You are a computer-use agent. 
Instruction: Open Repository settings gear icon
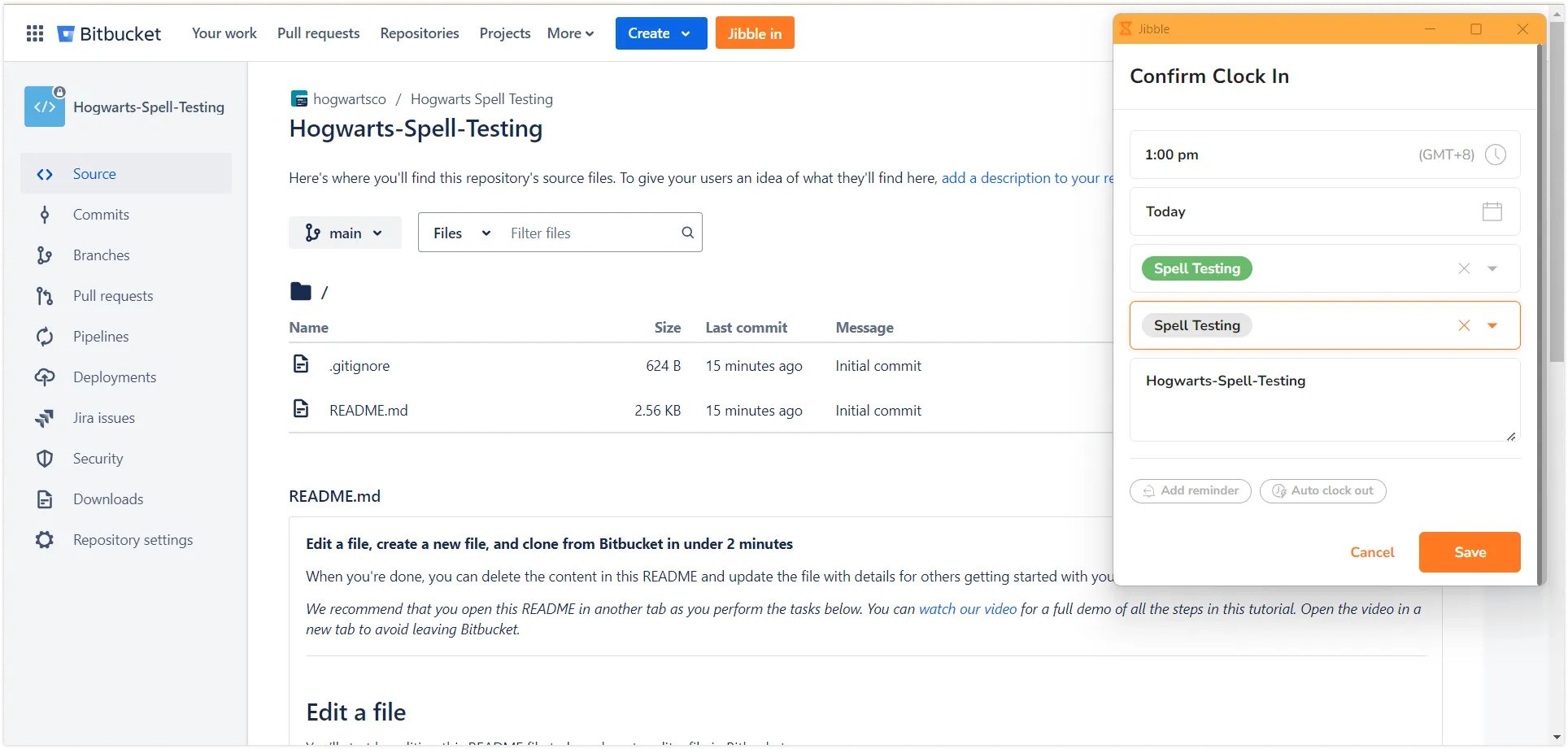click(x=45, y=540)
